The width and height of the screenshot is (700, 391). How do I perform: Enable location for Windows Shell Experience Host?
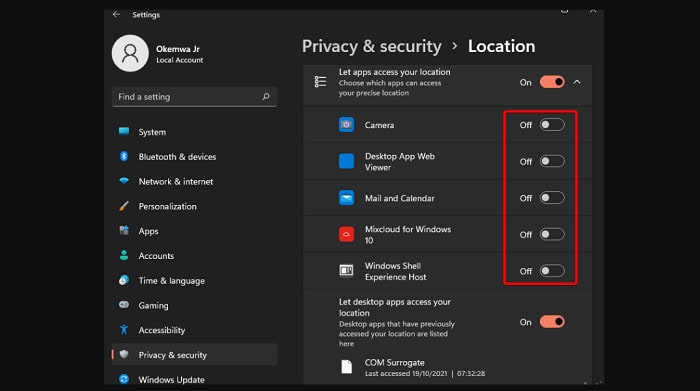552,271
